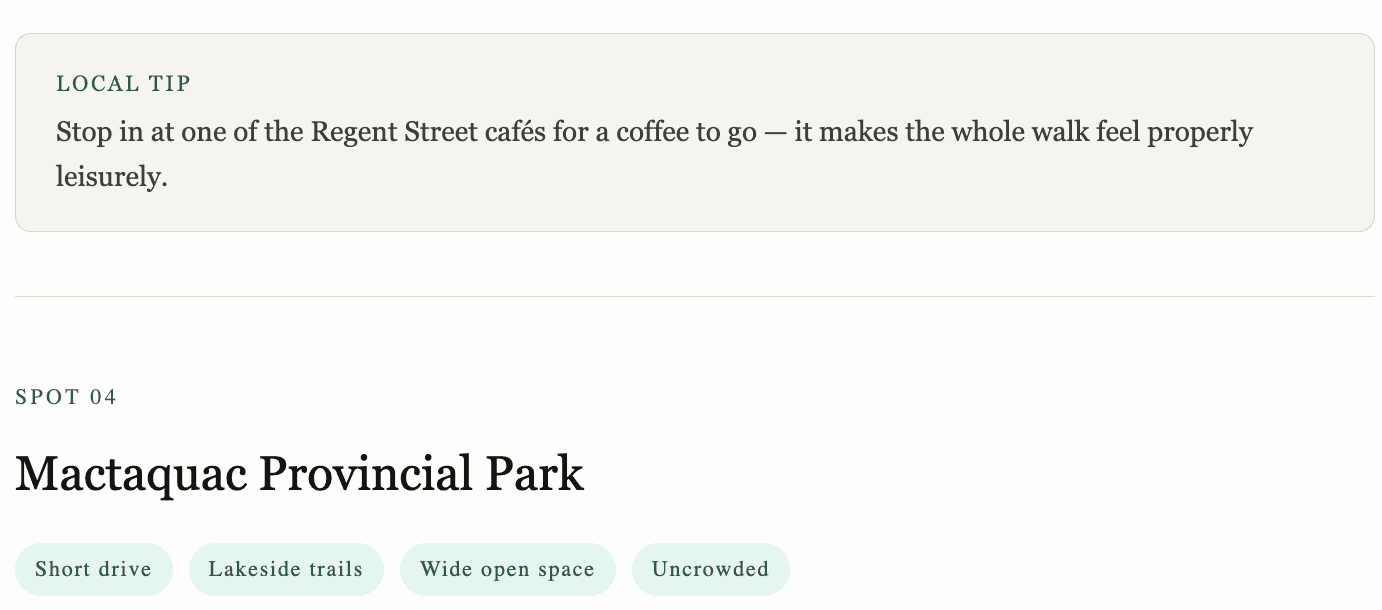The height and width of the screenshot is (610, 1382).
Task: Click the "SPOT 04" label
Action: [66, 398]
